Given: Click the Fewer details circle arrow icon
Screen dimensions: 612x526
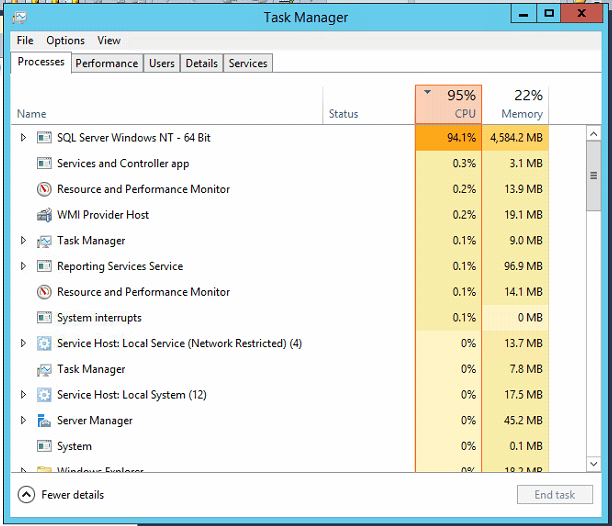Looking at the screenshot, I should [x=26, y=495].
